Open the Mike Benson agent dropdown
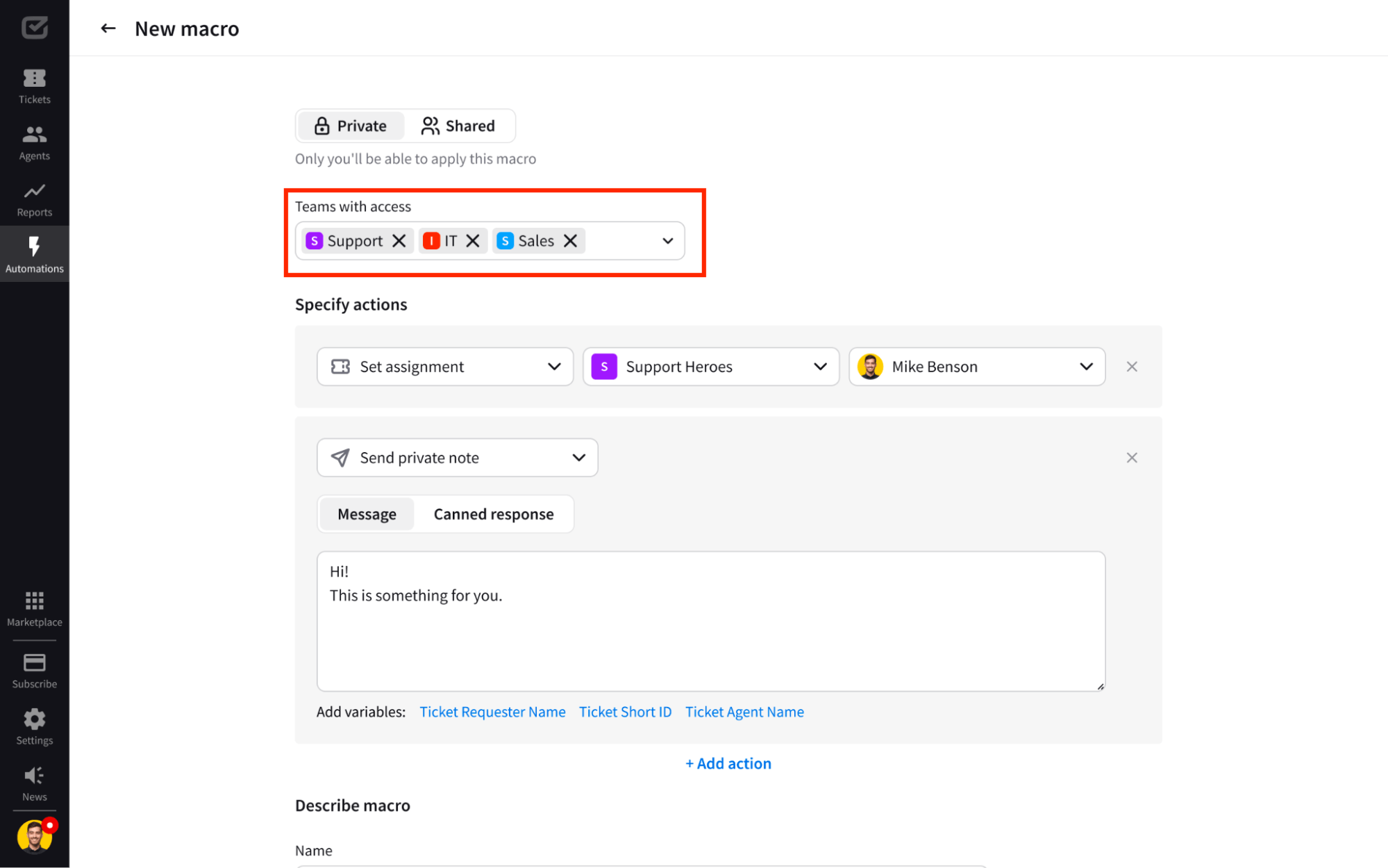The image size is (1388, 868). (x=977, y=367)
